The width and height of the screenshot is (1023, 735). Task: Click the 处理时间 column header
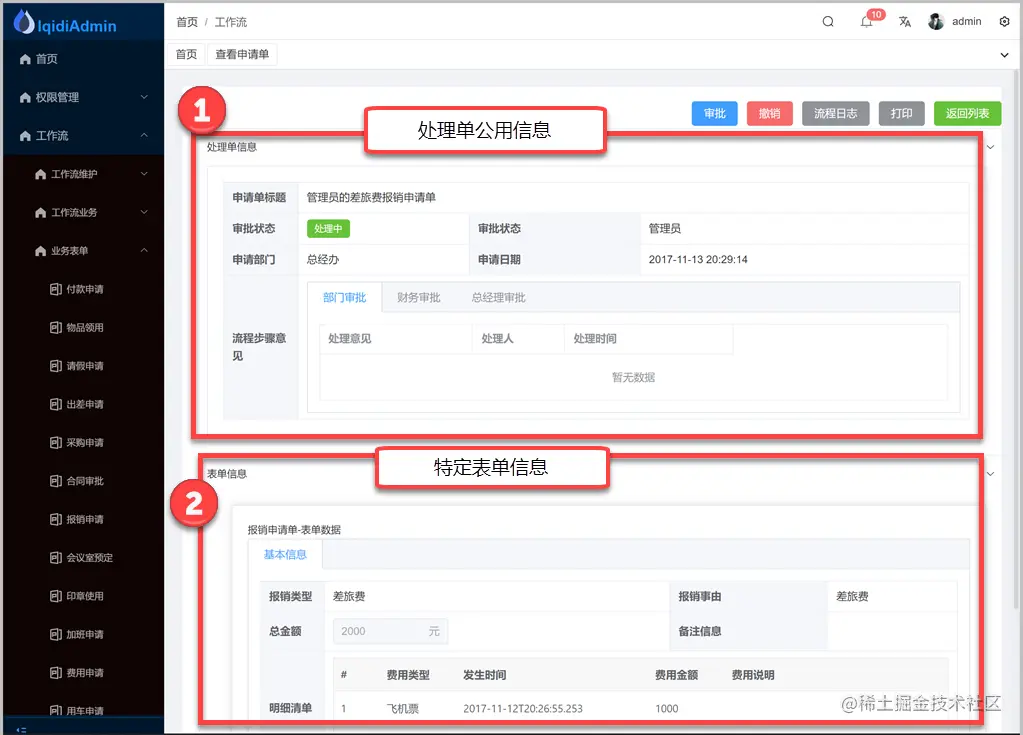pyautogui.click(x=649, y=338)
